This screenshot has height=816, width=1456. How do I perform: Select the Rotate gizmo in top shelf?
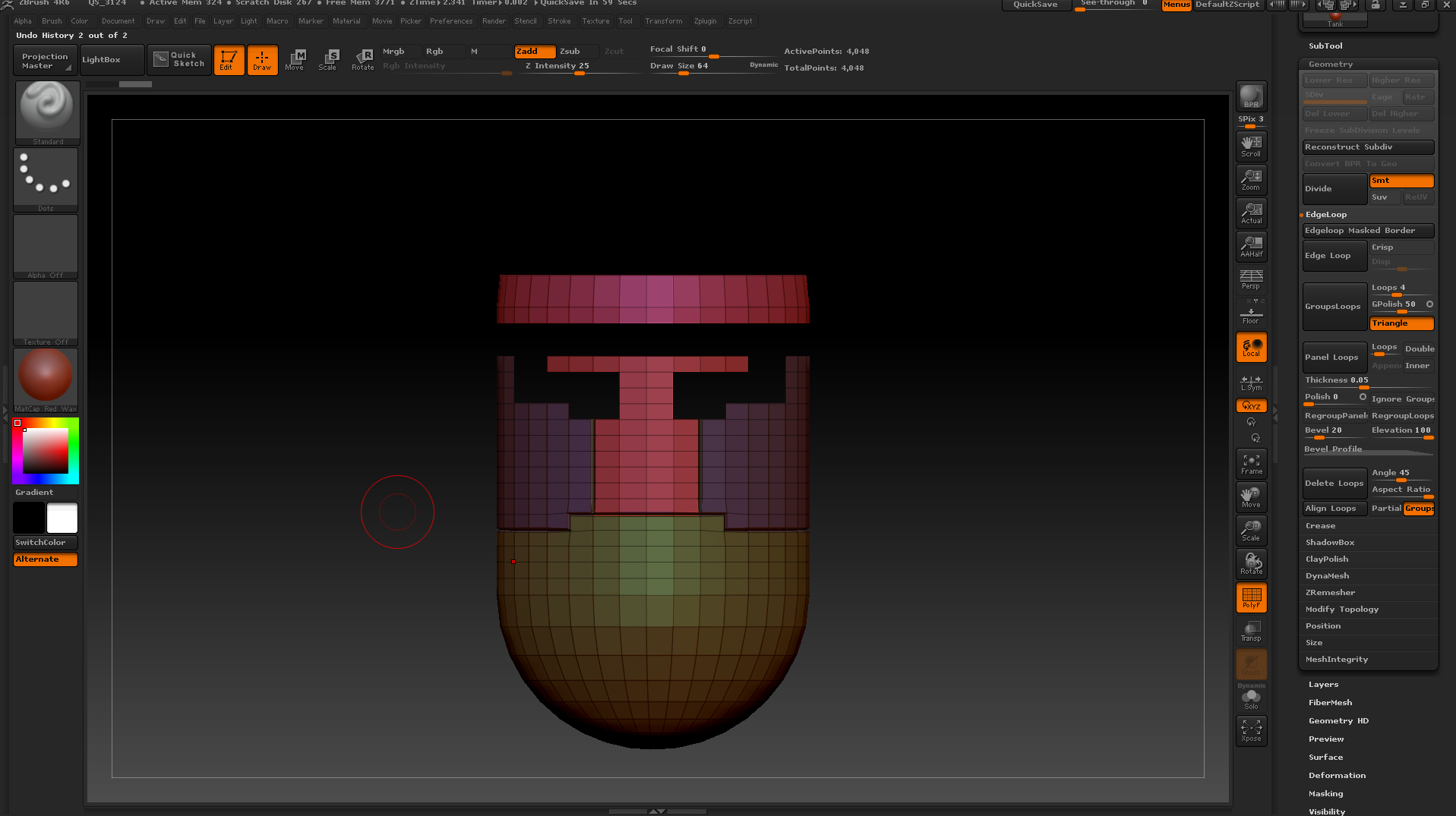pyautogui.click(x=363, y=59)
